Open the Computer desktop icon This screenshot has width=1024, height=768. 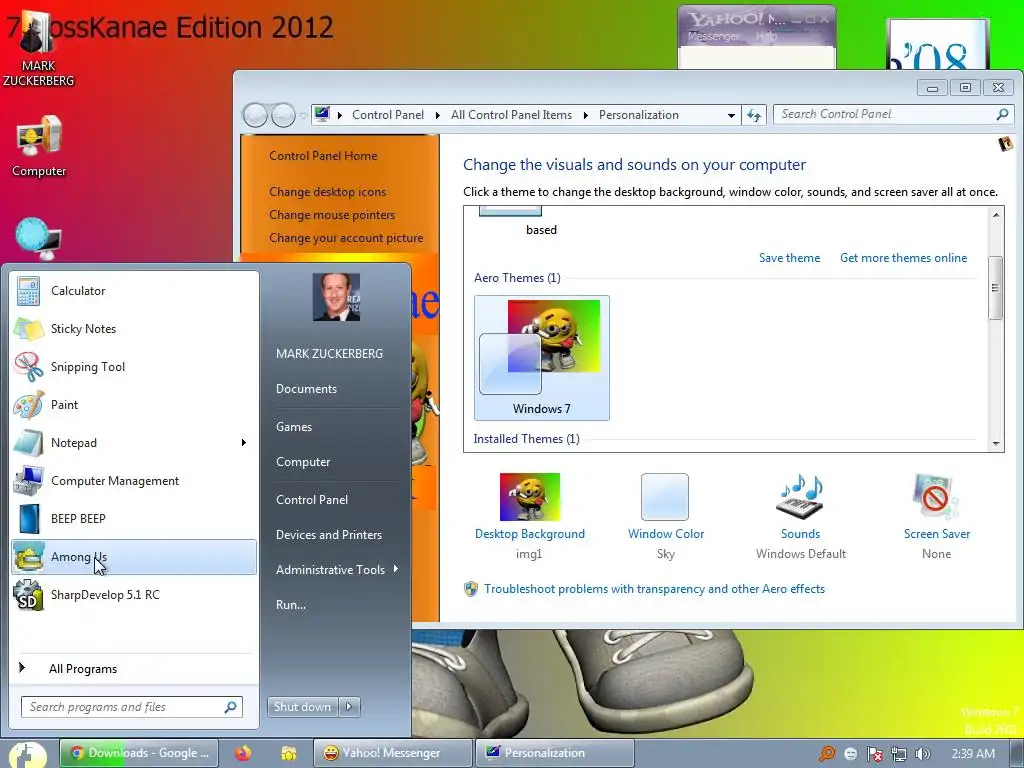tap(39, 147)
